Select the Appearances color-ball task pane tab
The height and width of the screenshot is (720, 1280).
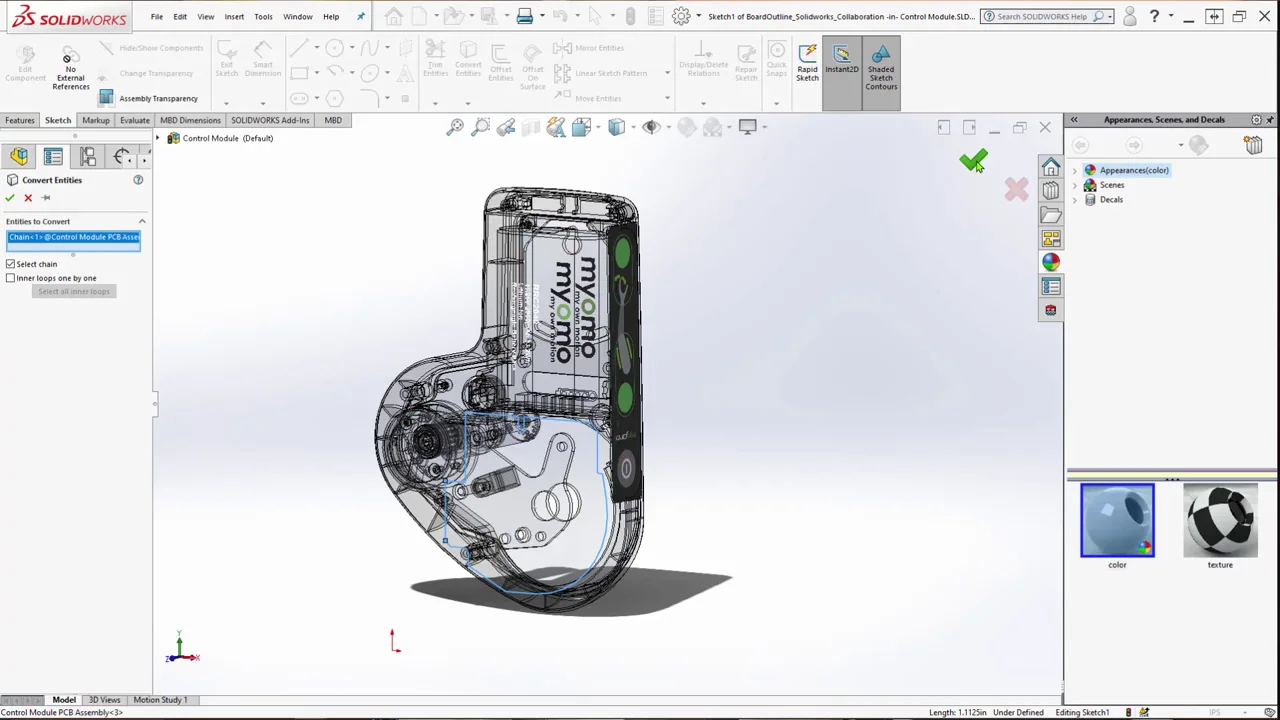tap(1051, 262)
